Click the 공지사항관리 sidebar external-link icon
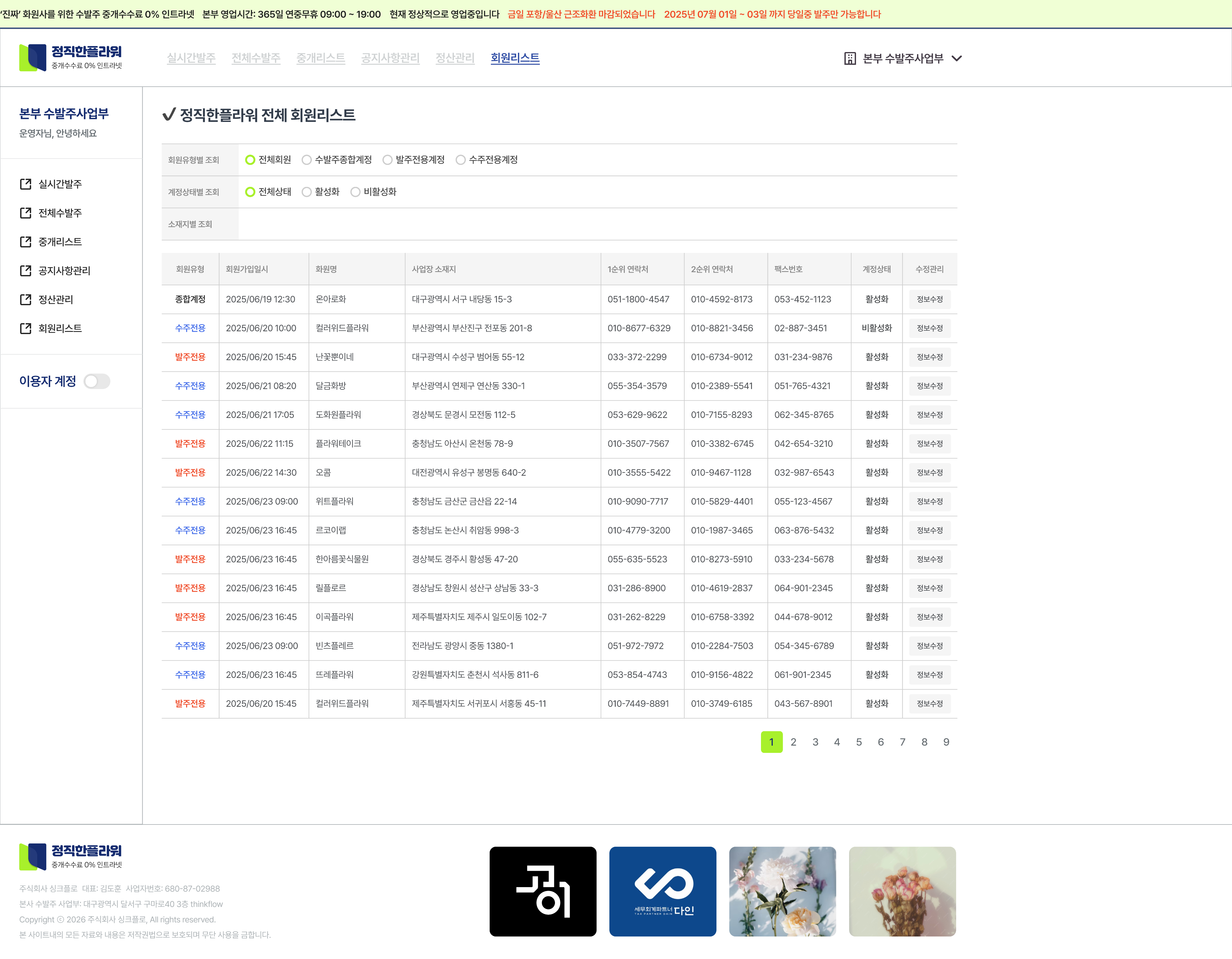This screenshot has width=1232, height=959. [25, 271]
